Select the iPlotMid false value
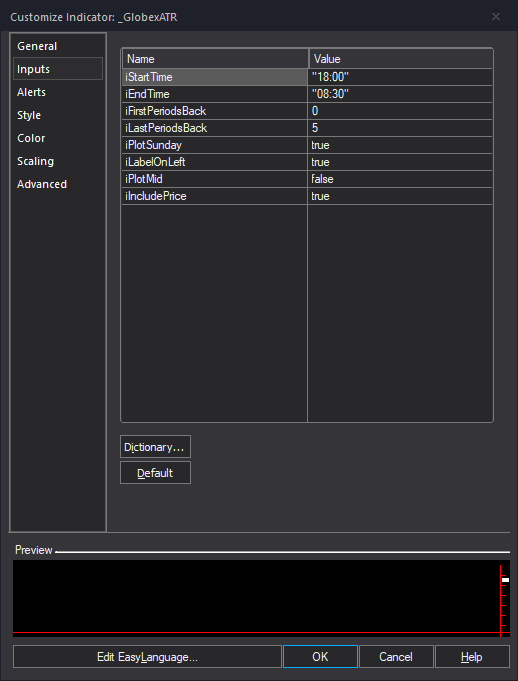This screenshot has height=681, width=518. click(x=400, y=179)
